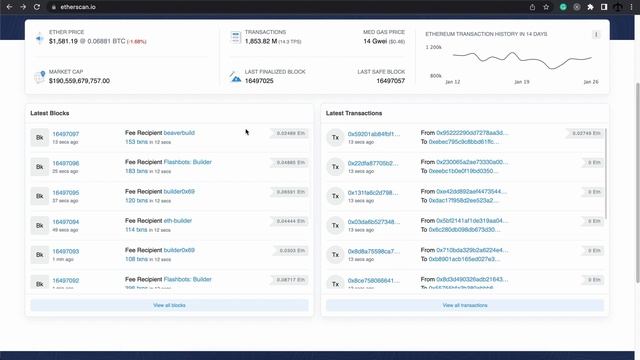This screenshot has height=360, width=640.
Task: Open eth-builder fee recipient link
Action: [x=178, y=221]
